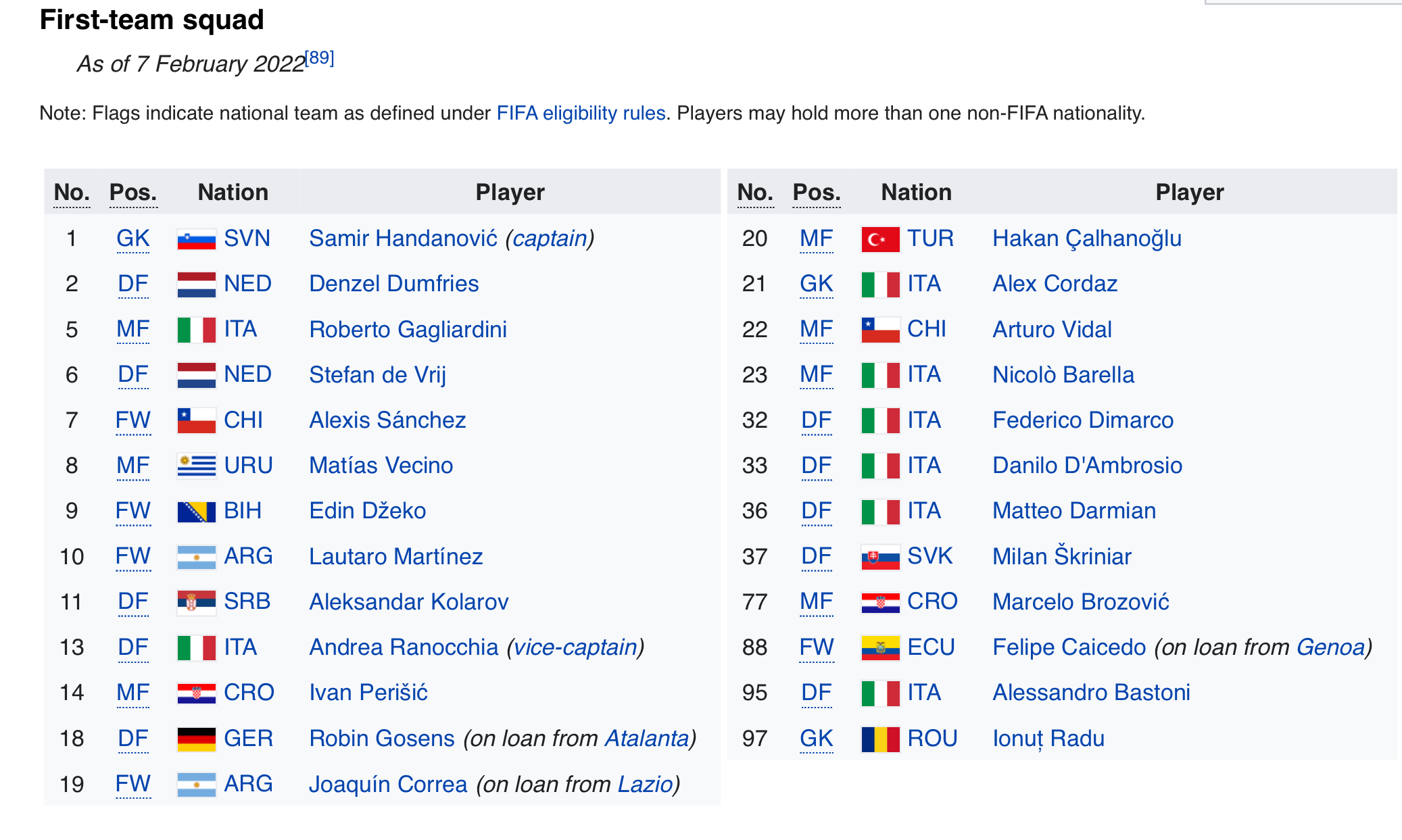The height and width of the screenshot is (840, 1402).
Task: Click the Pos. header in left table
Action: (x=132, y=193)
